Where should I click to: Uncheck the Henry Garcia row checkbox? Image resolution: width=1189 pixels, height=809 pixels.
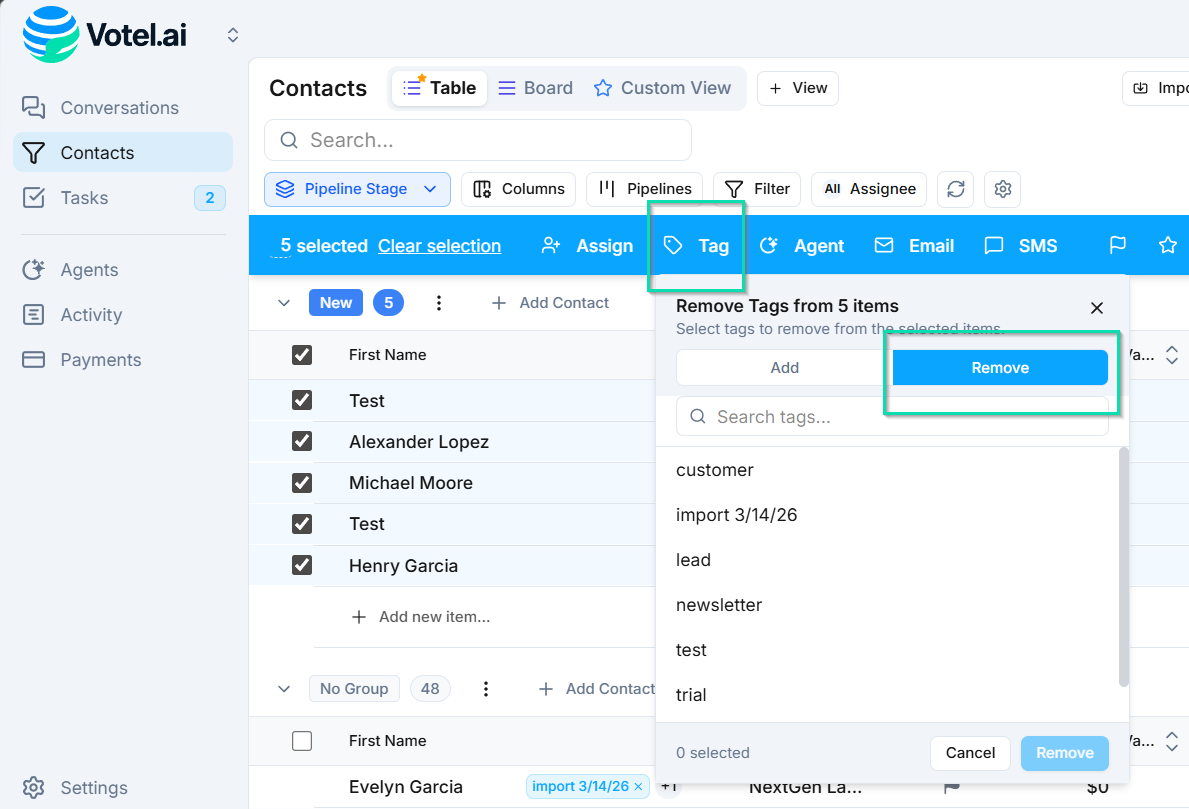click(x=302, y=565)
